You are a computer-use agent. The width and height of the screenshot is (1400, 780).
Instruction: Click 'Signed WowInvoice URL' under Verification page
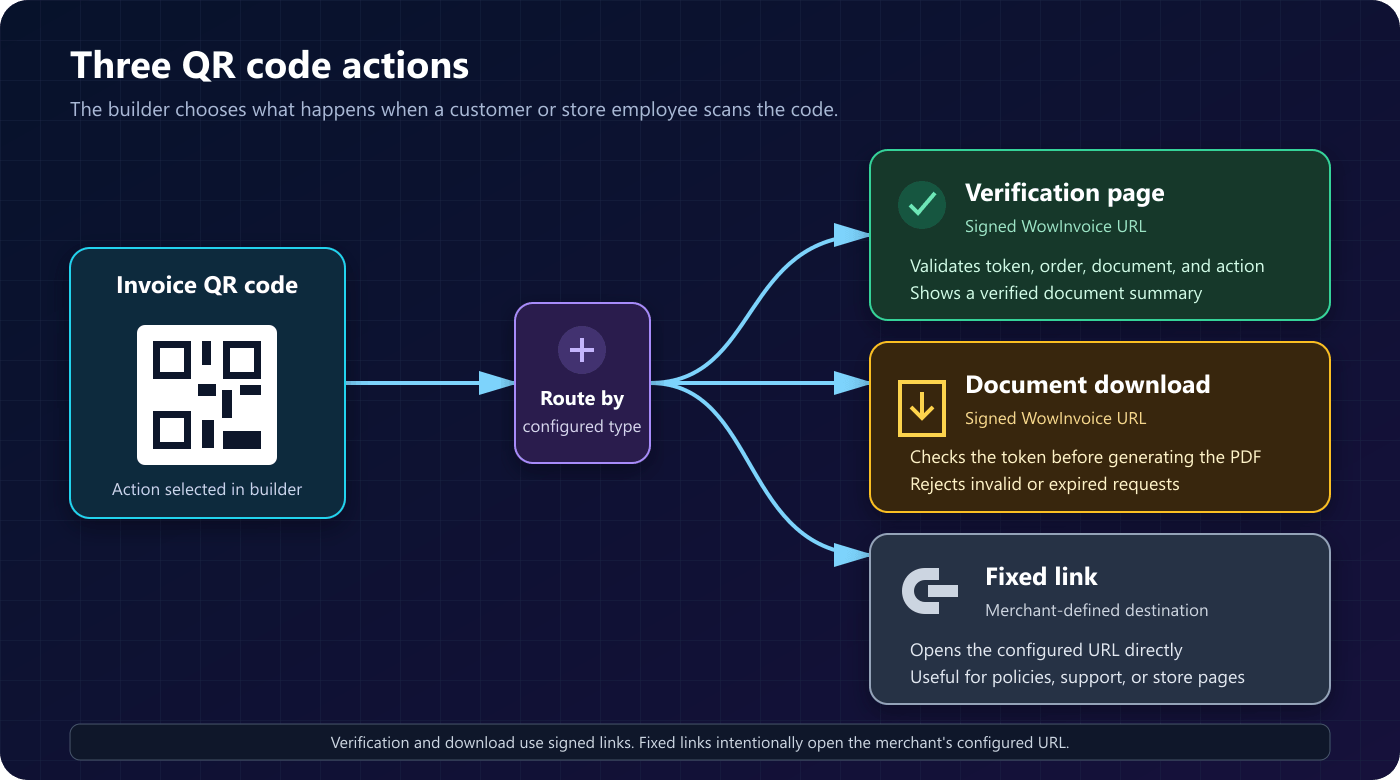1055,226
